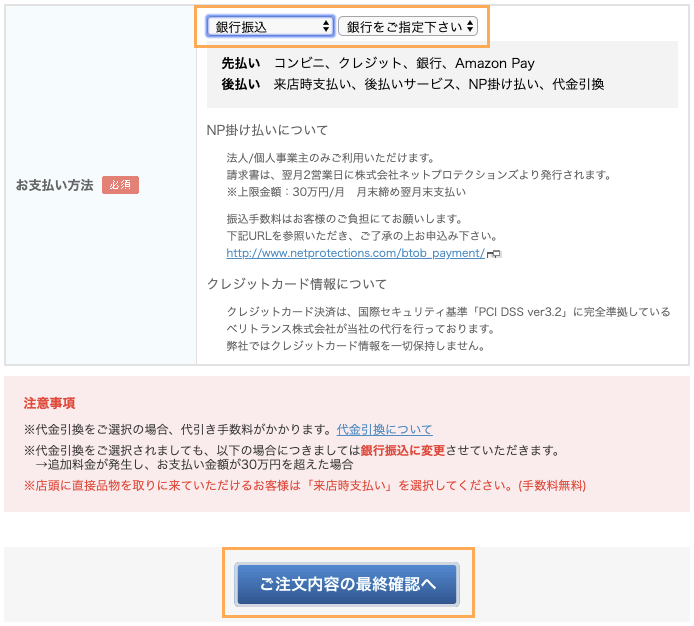This screenshot has width=694, height=626.
Task: Click the line 振込手数料はお客様のご負担にてお願いします。
Action: pos(345,219)
